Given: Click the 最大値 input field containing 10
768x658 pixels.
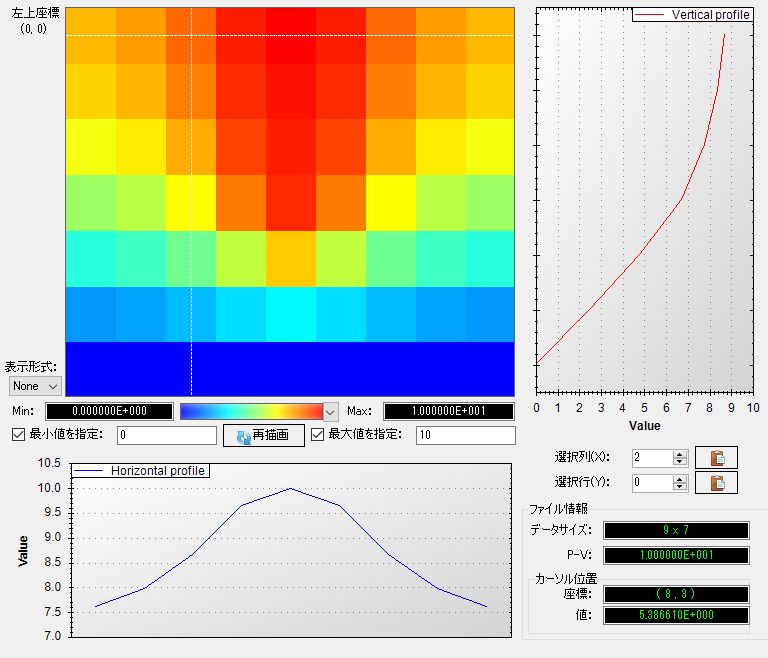Looking at the screenshot, I should click(466, 435).
